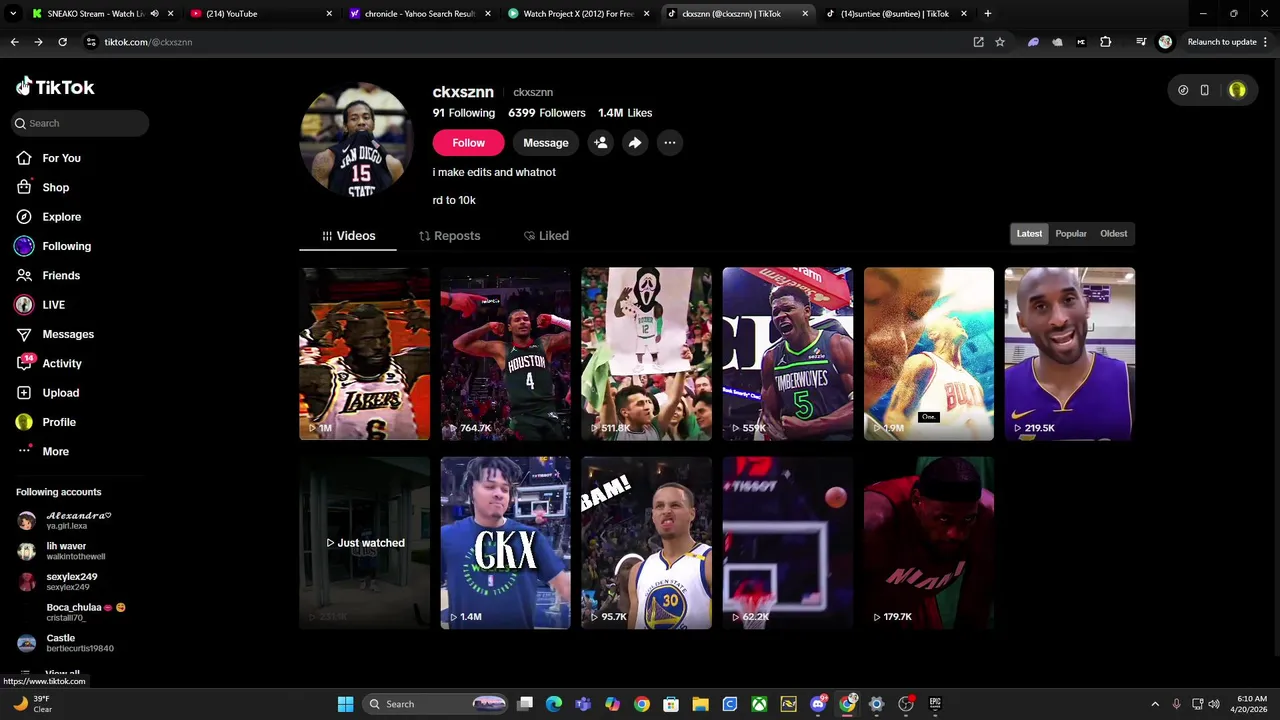Open the Activity notifications
1280x720 pixels.
(61, 363)
